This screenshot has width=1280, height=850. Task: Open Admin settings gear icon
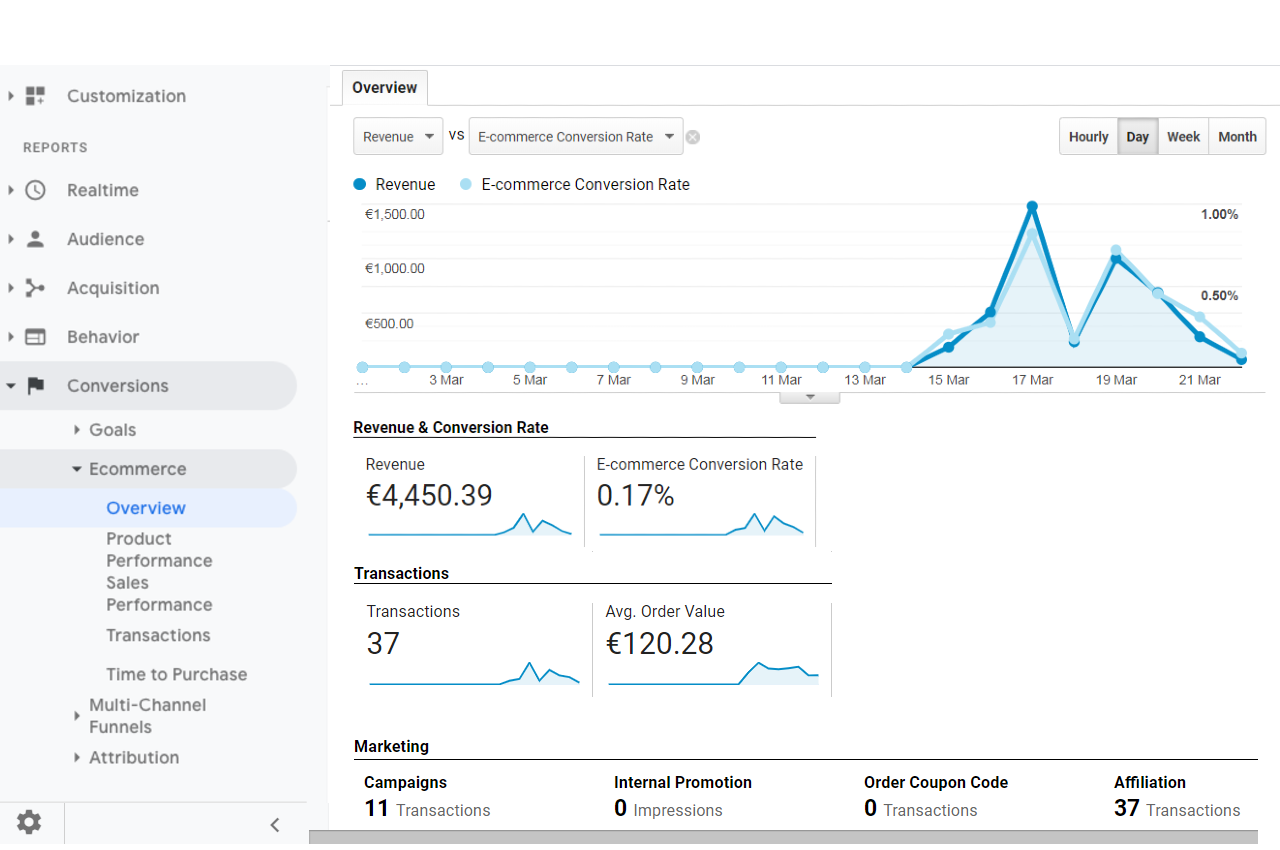pyautogui.click(x=29, y=823)
